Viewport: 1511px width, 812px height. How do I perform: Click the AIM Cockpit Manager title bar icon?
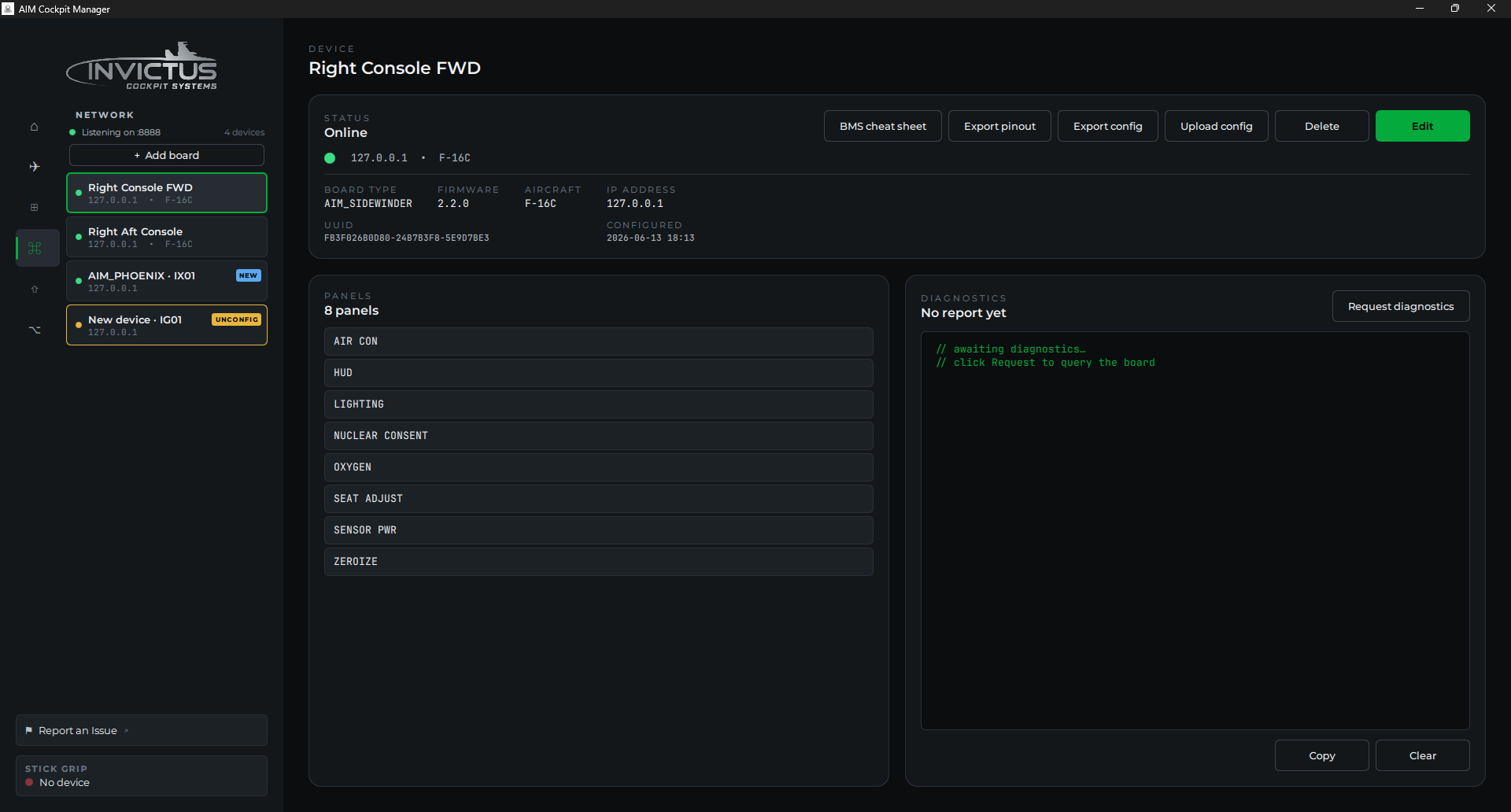pos(8,9)
